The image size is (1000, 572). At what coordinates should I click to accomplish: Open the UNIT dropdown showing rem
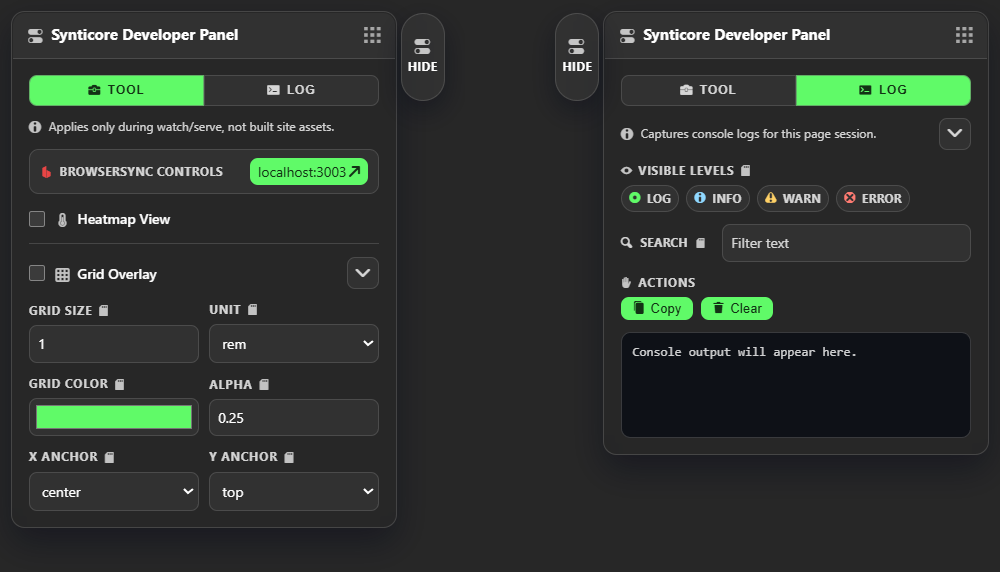click(293, 344)
